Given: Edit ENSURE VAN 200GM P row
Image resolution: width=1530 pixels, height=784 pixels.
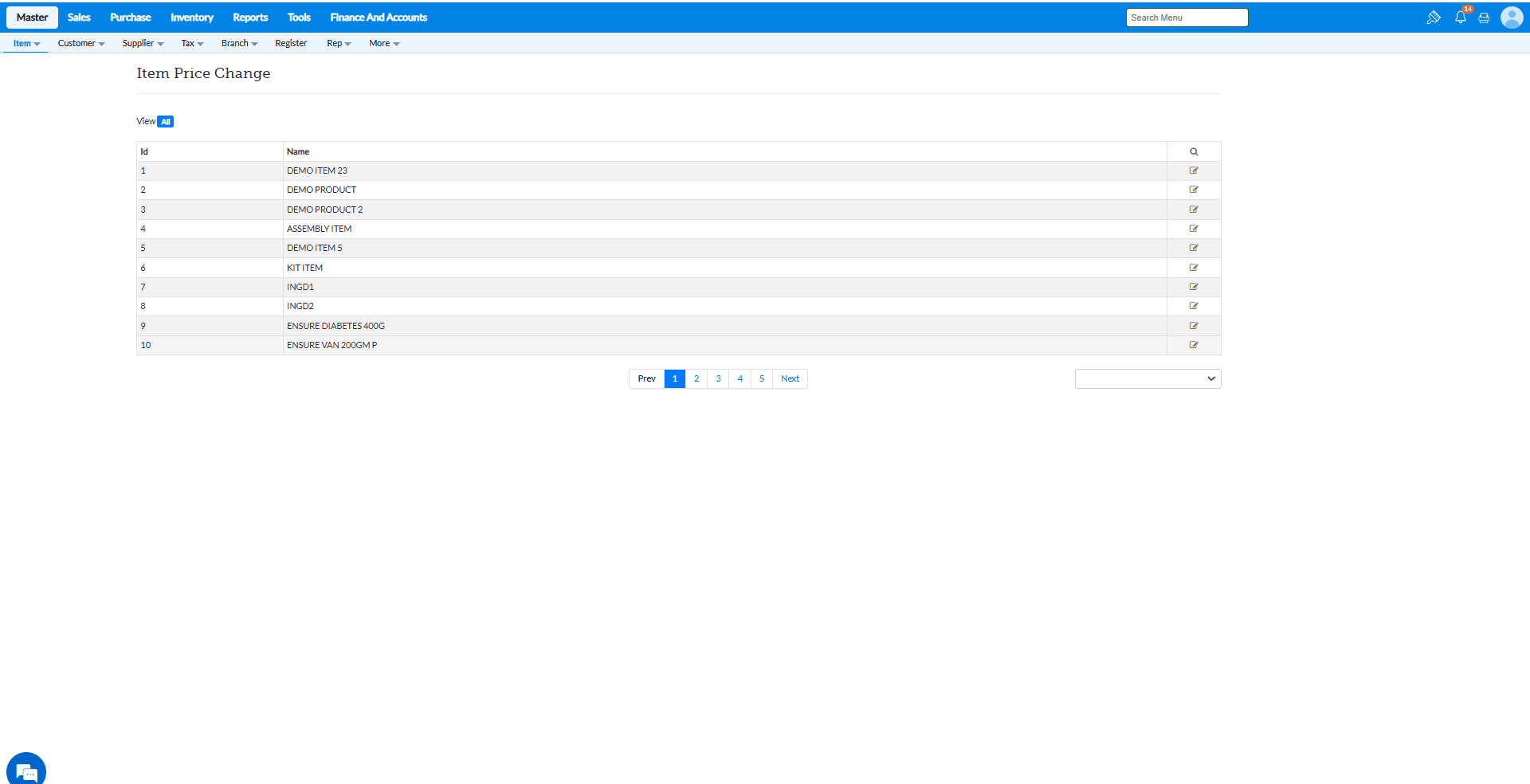Looking at the screenshot, I should click(1194, 345).
